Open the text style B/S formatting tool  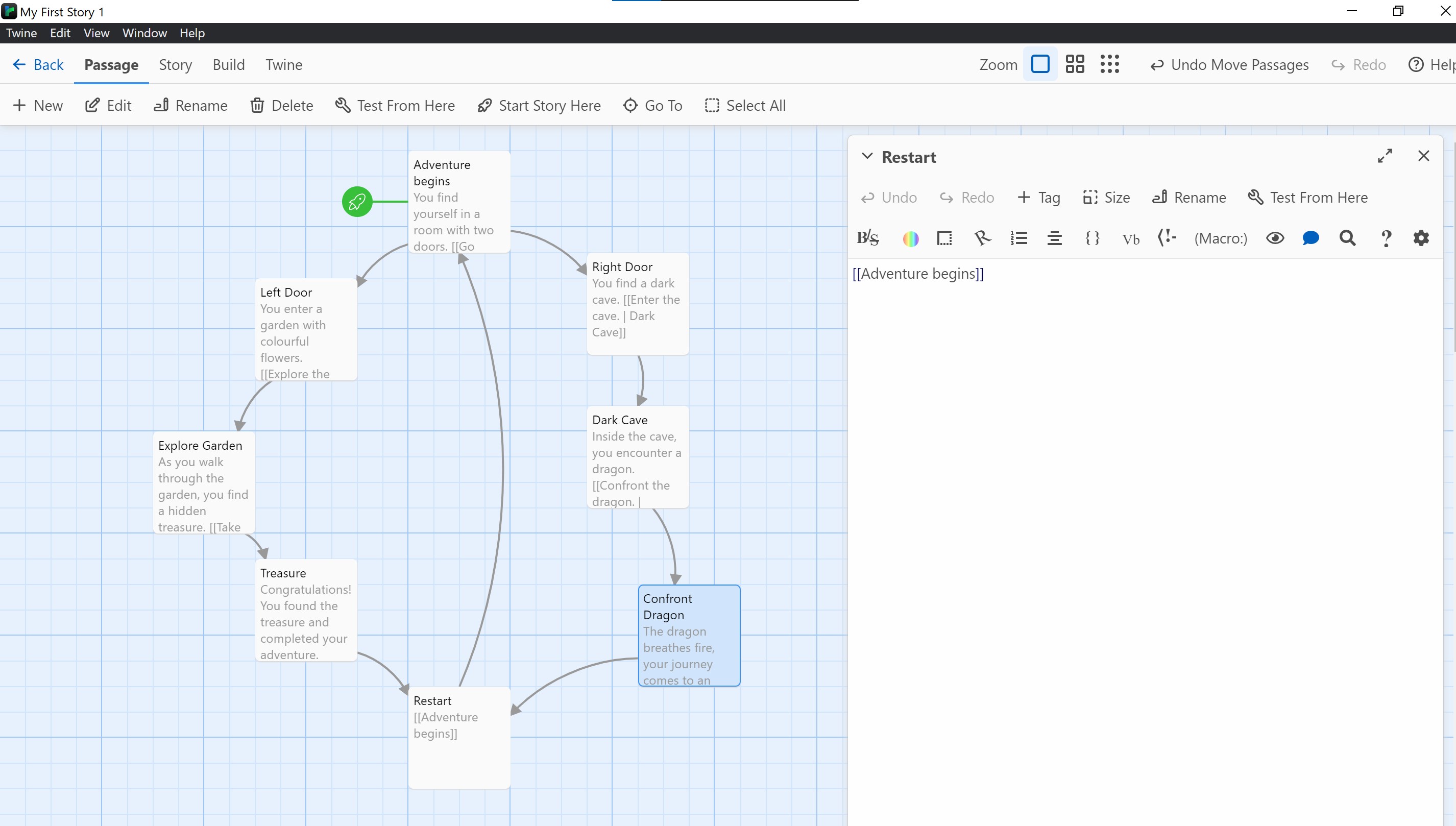pyautogui.click(x=868, y=238)
